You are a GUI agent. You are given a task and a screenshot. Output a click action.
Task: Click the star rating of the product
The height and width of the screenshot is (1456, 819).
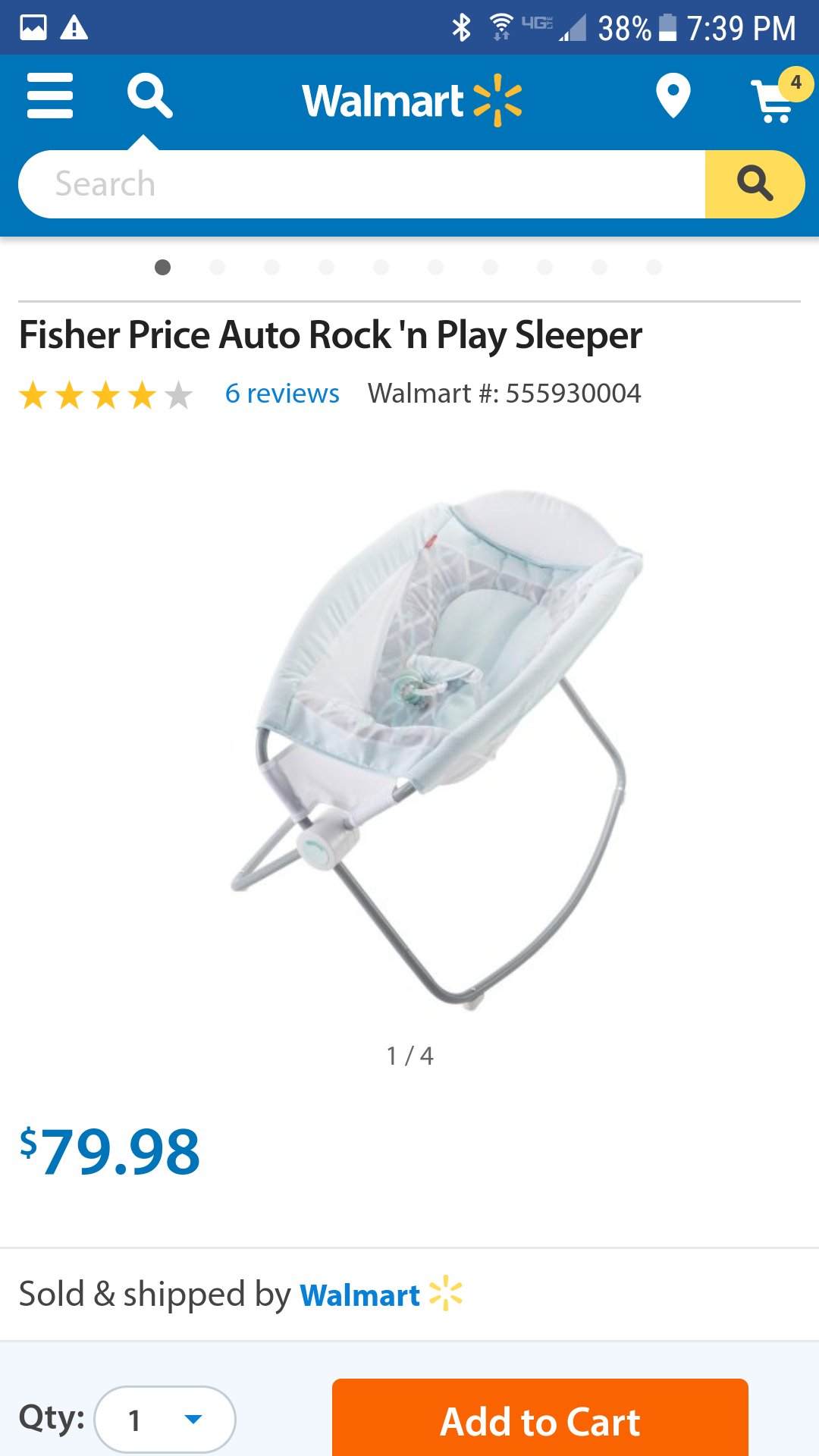click(x=106, y=395)
